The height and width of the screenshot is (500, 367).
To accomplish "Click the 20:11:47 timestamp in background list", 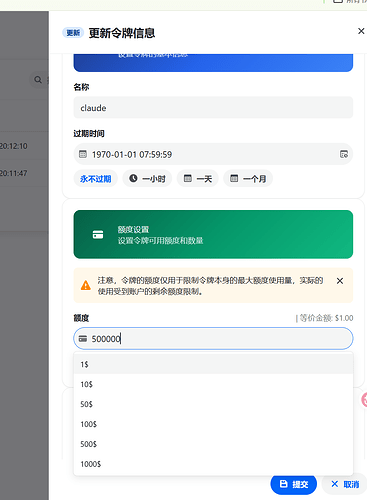I will point(14,173).
